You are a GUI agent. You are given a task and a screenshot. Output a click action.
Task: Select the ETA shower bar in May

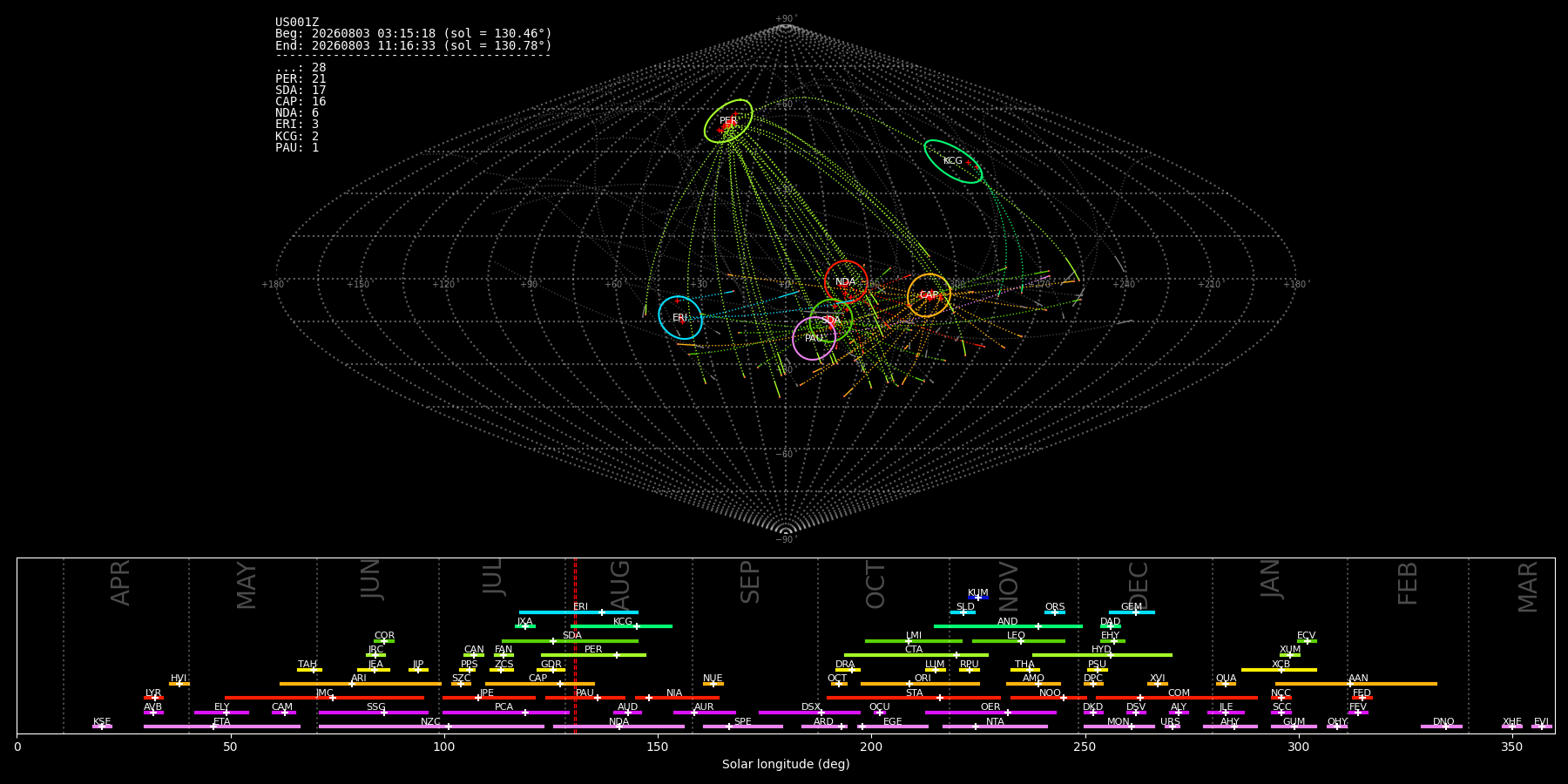[x=222, y=727]
